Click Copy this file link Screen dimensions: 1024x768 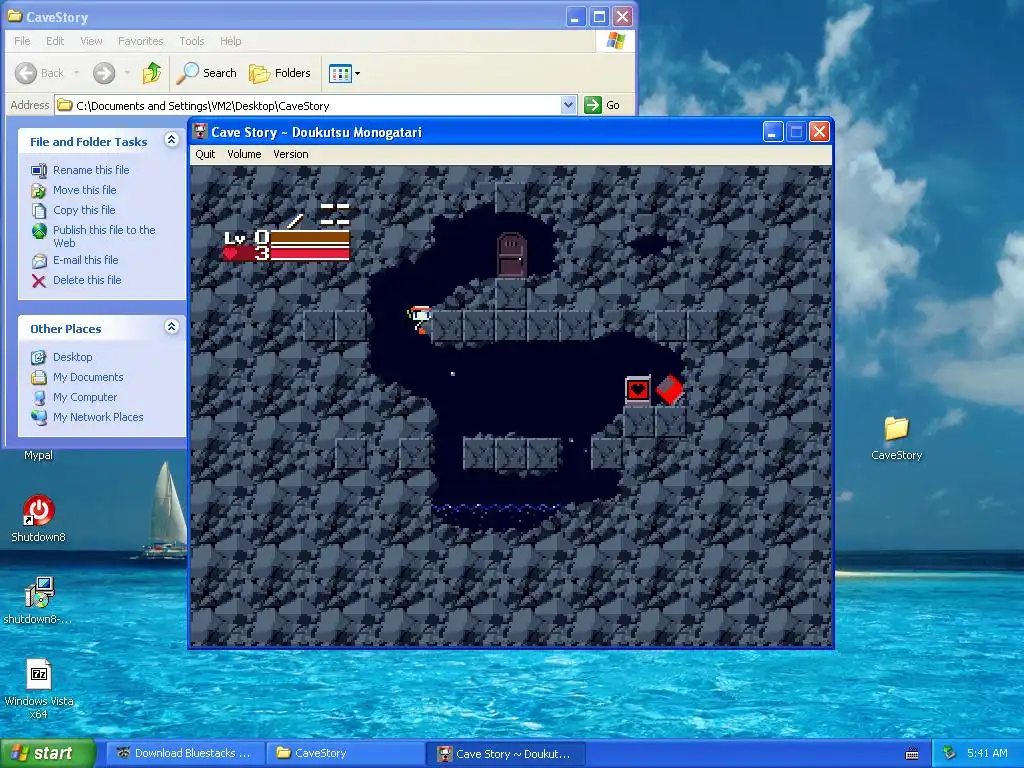click(x=84, y=210)
